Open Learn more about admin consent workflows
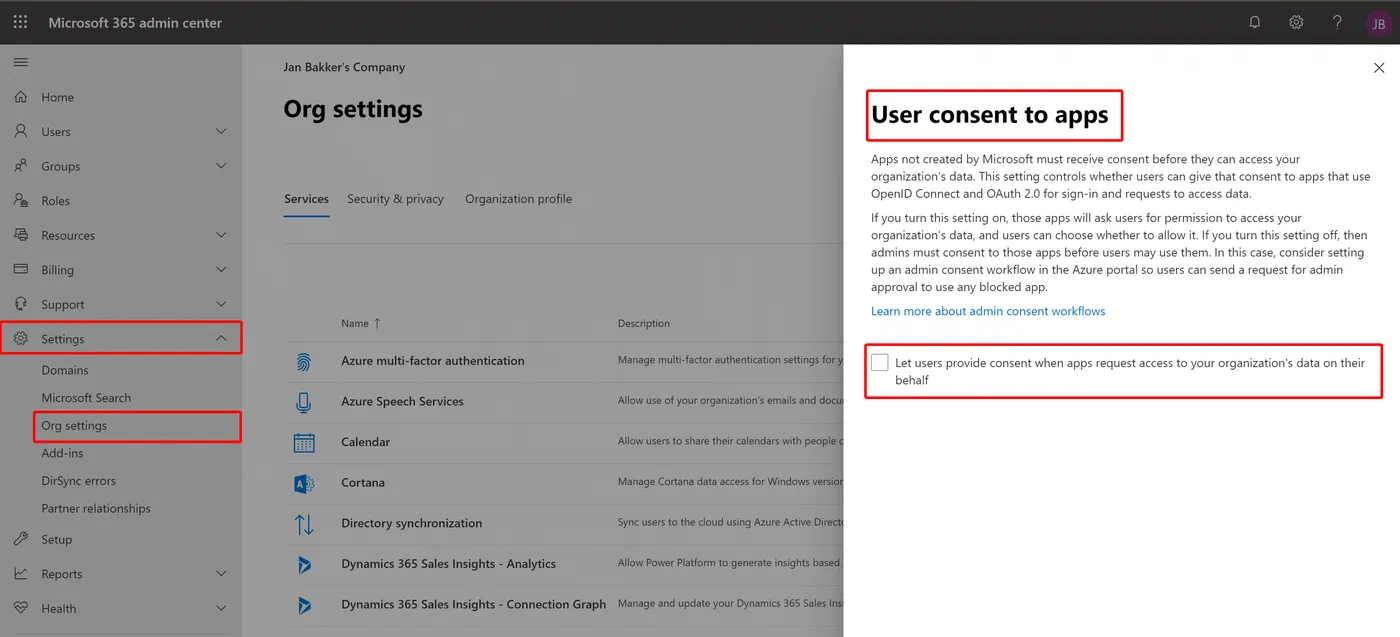Screen dimensions: 1400x637 [x=988, y=311]
